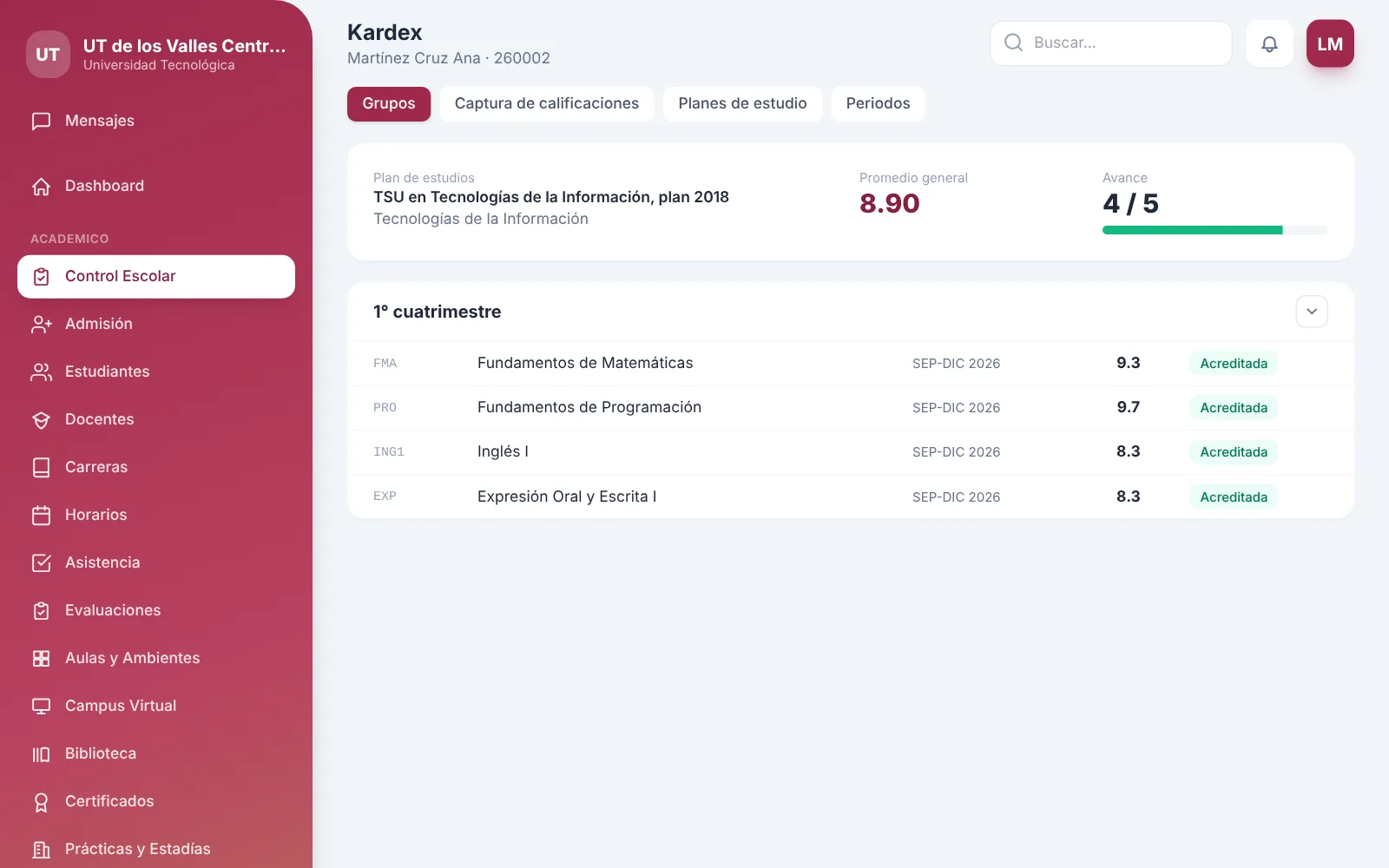The width and height of the screenshot is (1389, 868).
Task: Collapse the 1° cuatrimestre section
Action: (1312, 312)
